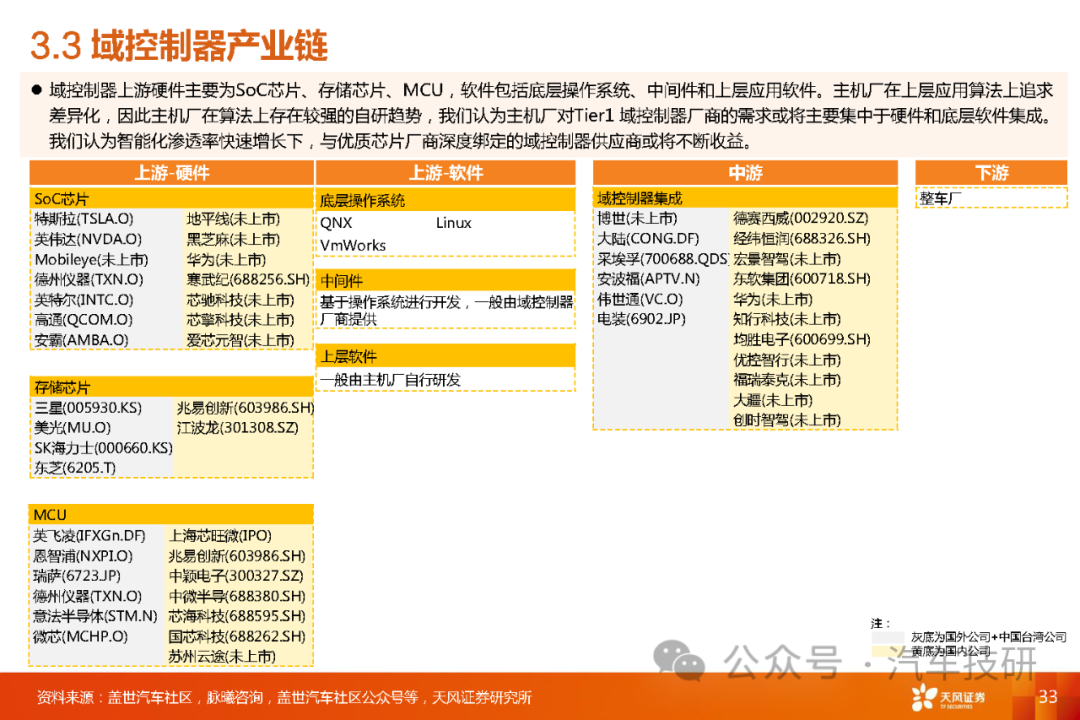Select "爱芯元智(未上市)" entry
Image resolution: width=1080 pixels, height=720 pixels.
point(240,340)
